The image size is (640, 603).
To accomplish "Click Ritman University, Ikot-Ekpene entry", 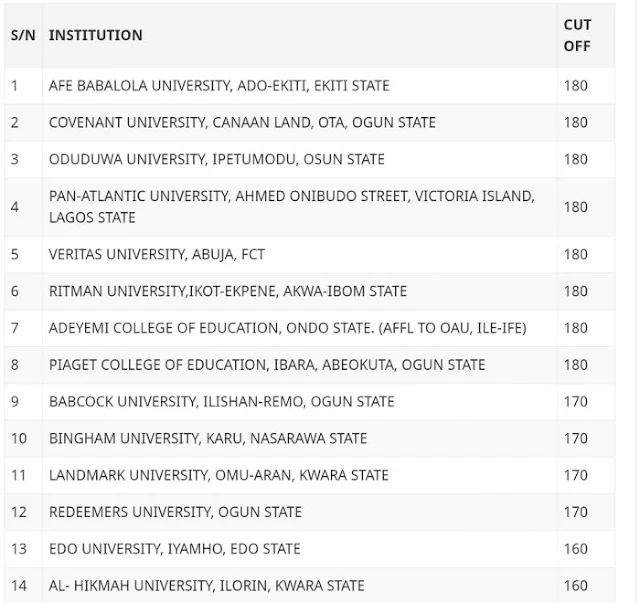I will [x=228, y=292].
